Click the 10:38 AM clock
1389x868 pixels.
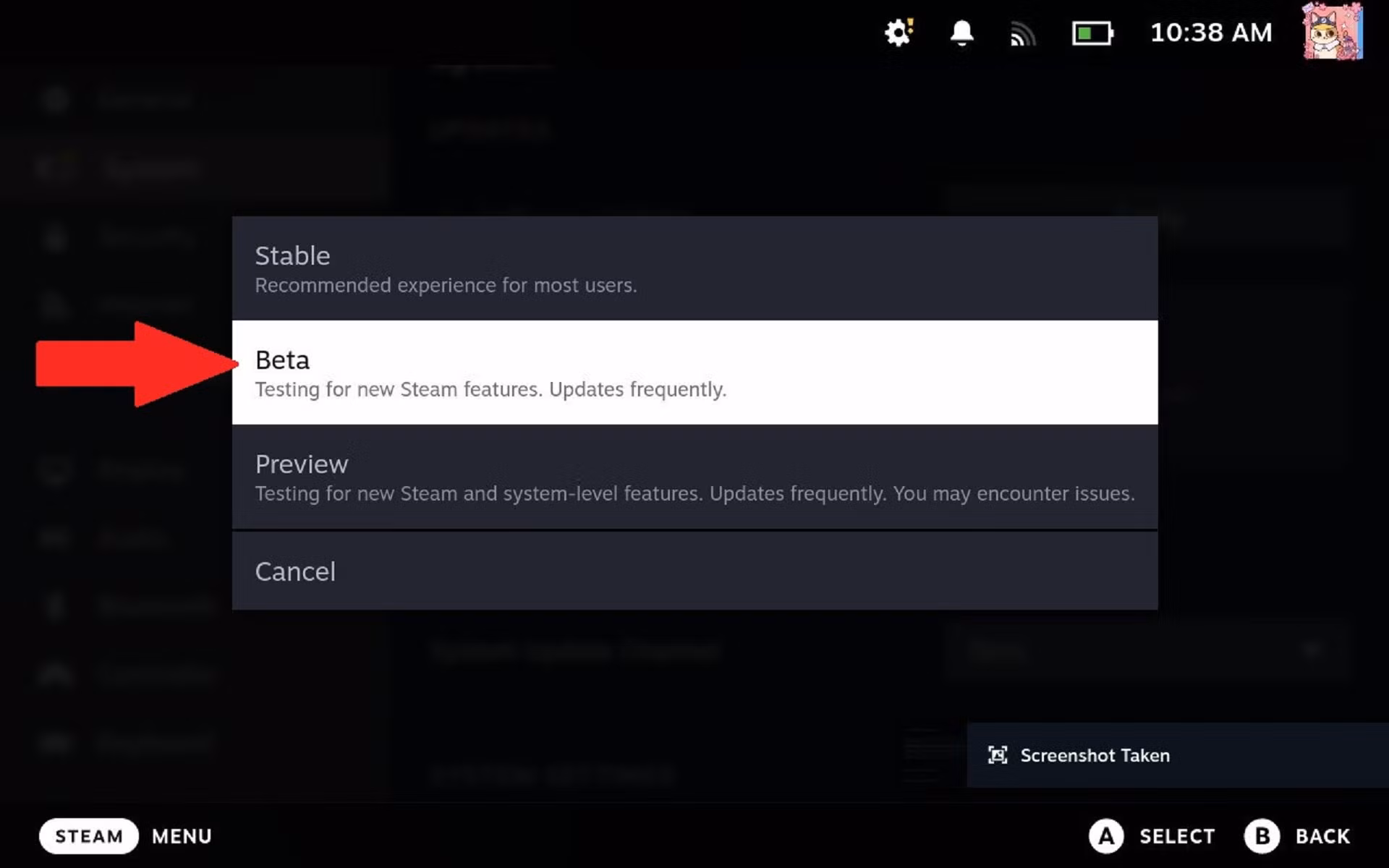tap(1210, 33)
